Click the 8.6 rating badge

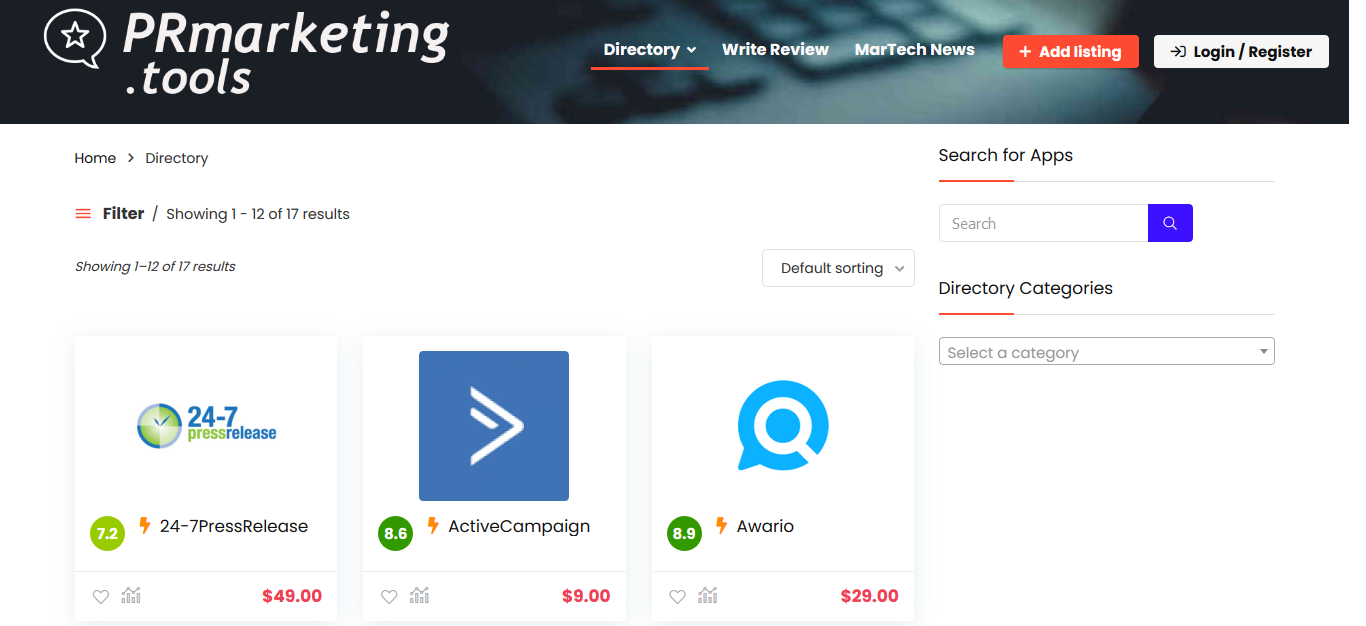click(395, 533)
